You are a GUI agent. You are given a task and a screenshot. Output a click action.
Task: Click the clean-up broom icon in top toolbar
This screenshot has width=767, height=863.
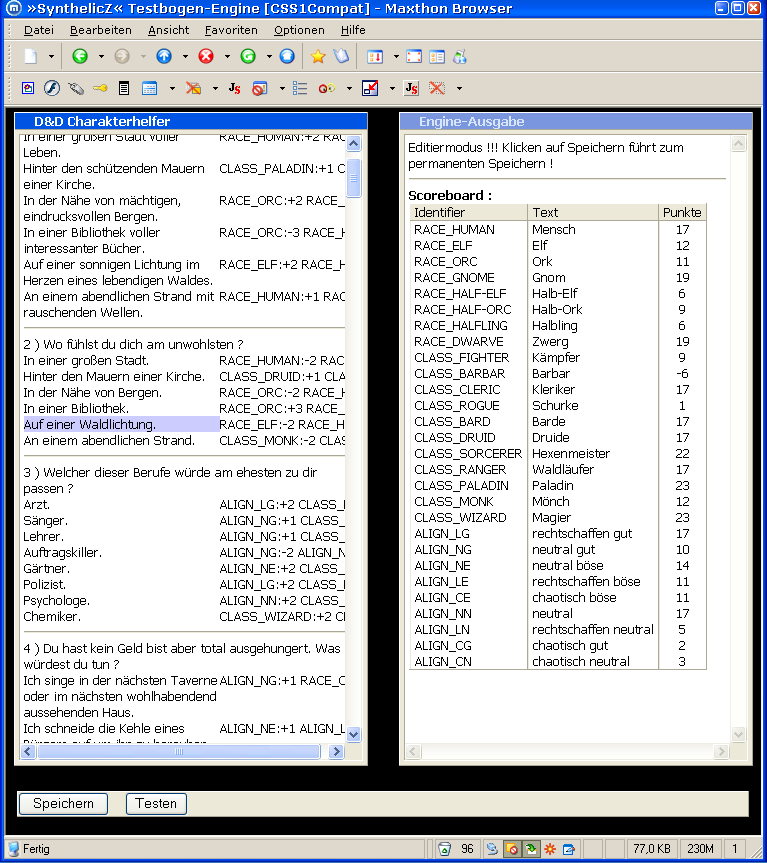click(460, 56)
